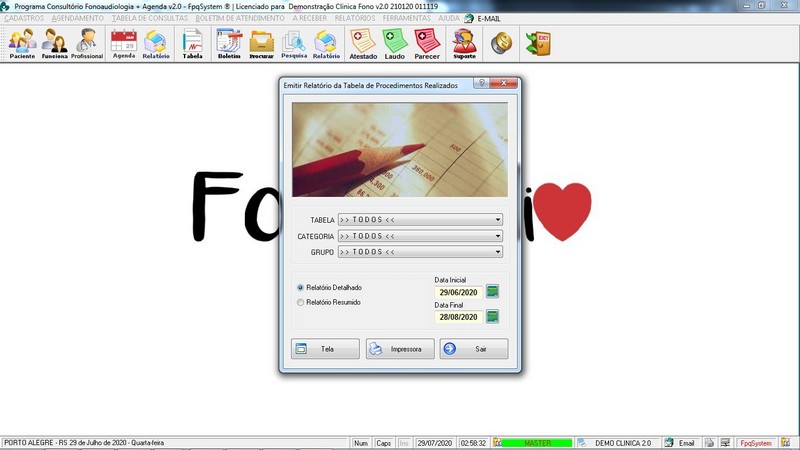800x450 pixels.
Task: Open the Agenda calendar icon
Action: [x=124, y=43]
